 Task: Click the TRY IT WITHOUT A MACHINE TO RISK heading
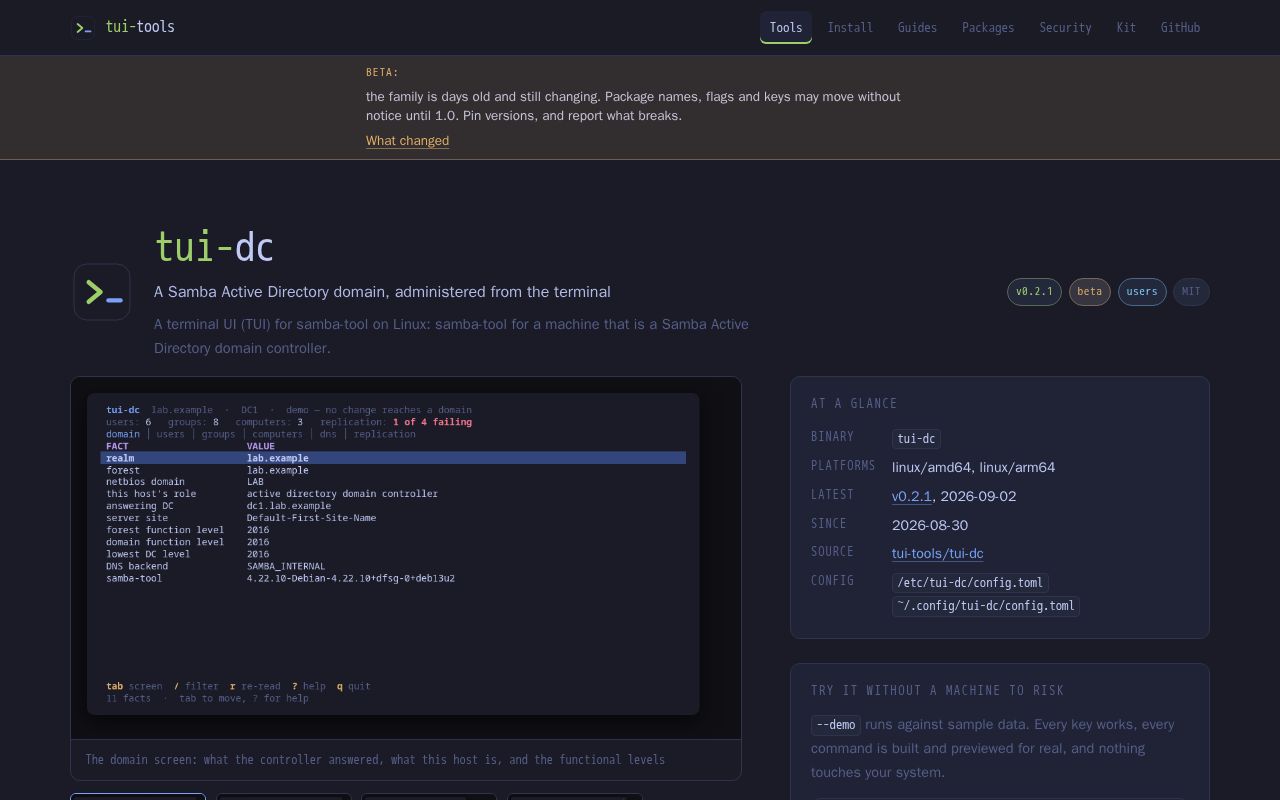pyautogui.click(x=937, y=691)
